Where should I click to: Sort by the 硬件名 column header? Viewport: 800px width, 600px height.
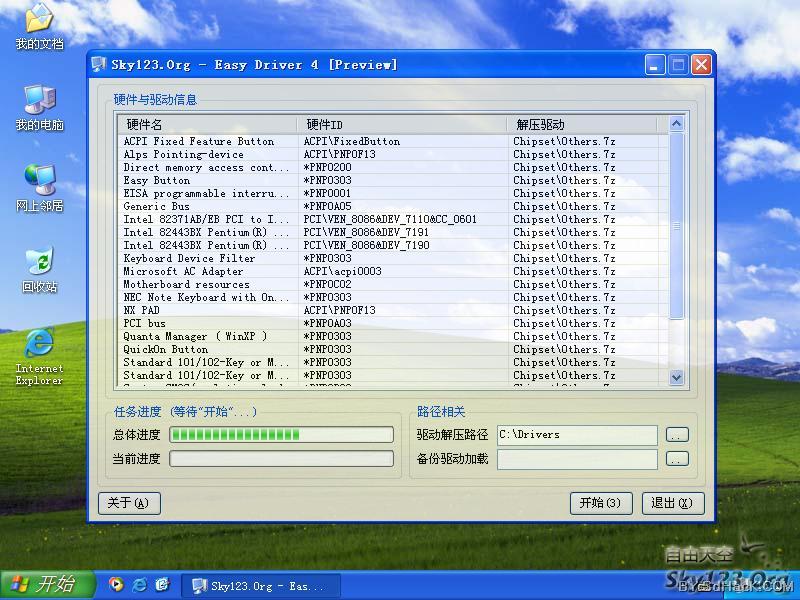click(207, 124)
